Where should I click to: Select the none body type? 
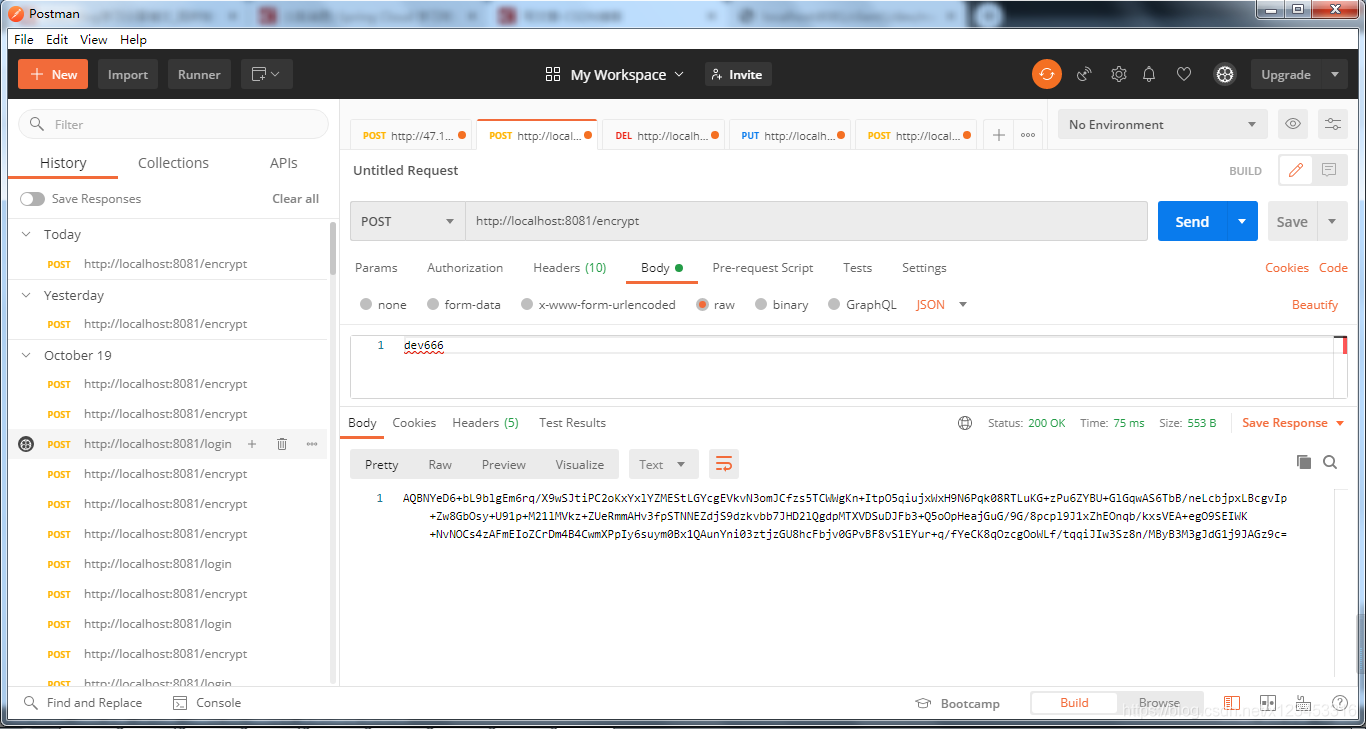click(366, 305)
